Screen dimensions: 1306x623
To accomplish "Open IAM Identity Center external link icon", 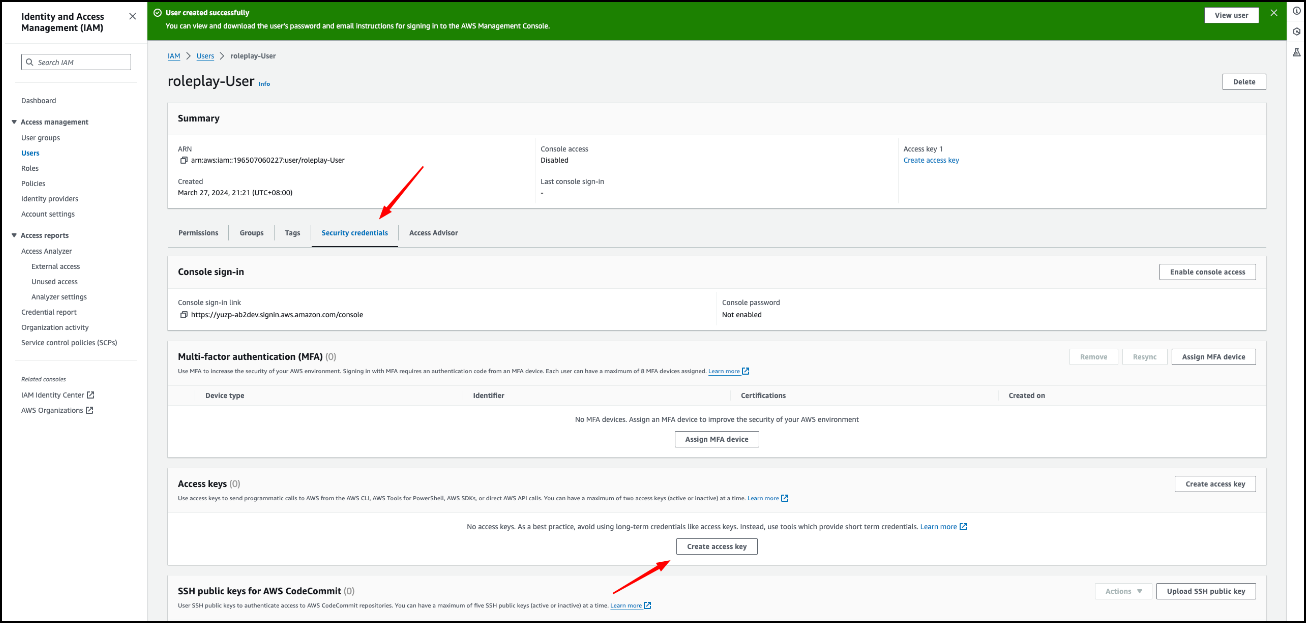I will pyautogui.click(x=90, y=395).
